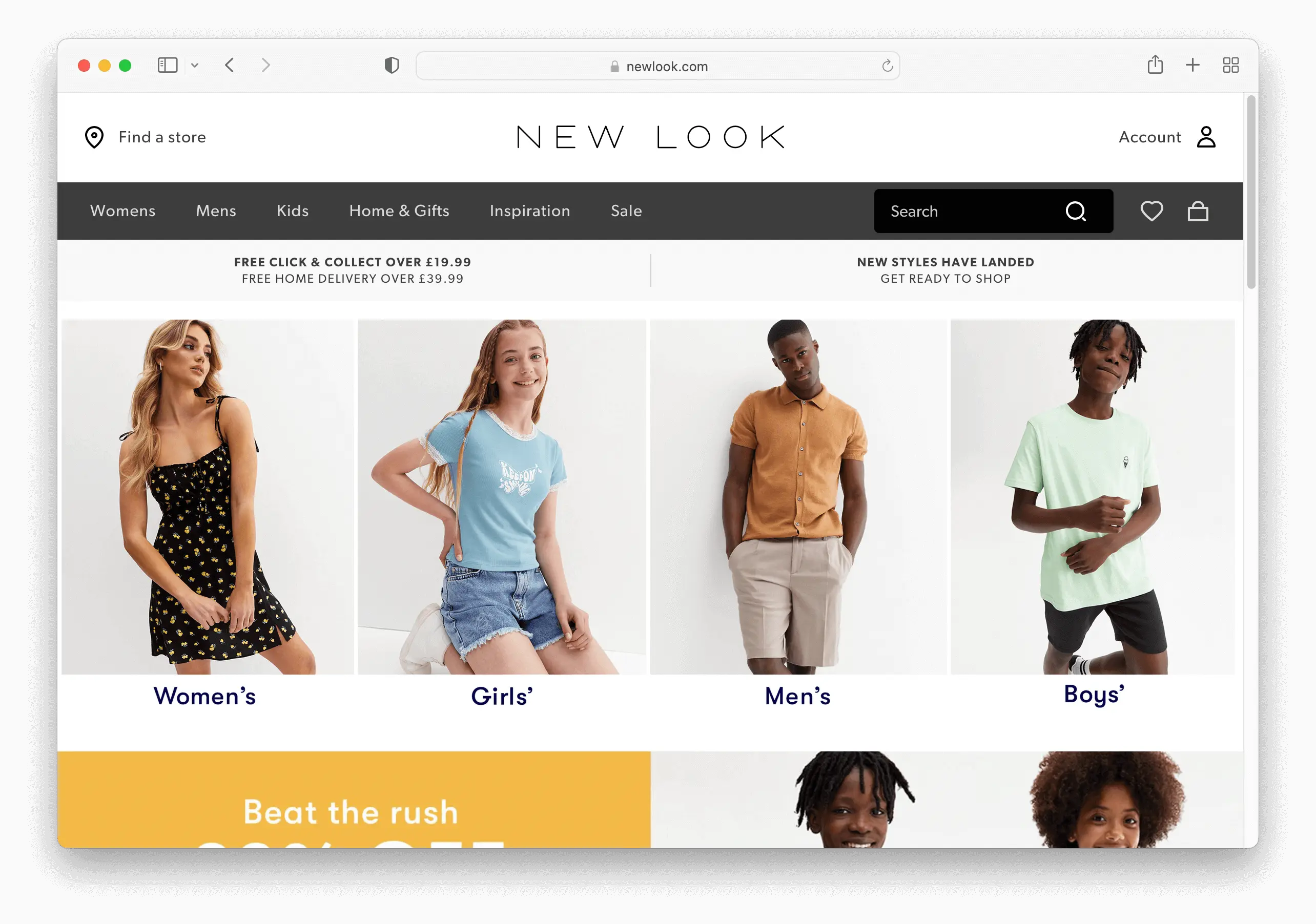Go back to previous page
The width and height of the screenshot is (1316, 924).
pyautogui.click(x=229, y=65)
